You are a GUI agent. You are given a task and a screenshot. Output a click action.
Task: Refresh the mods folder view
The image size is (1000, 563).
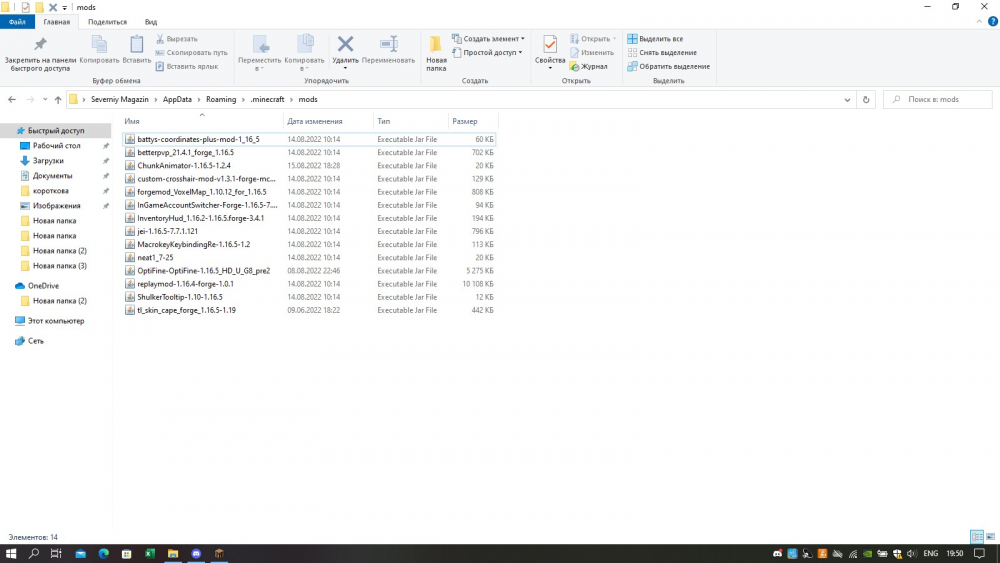pyautogui.click(x=866, y=99)
